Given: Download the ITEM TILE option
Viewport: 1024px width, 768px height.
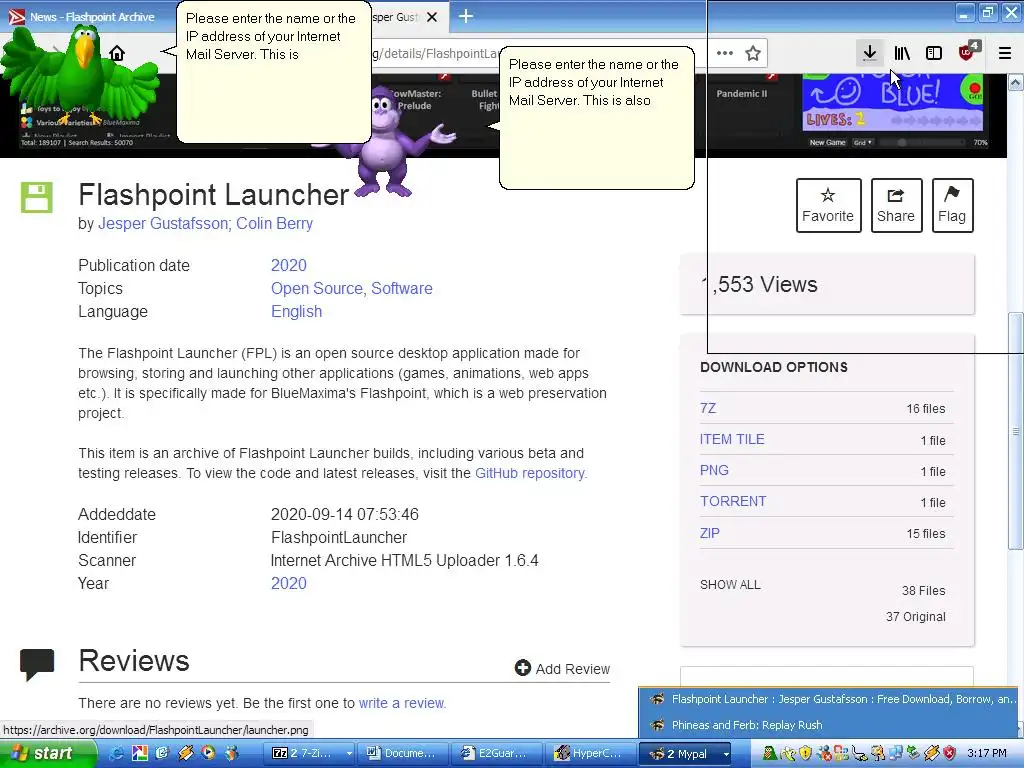Looking at the screenshot, I should pyautogui.click(x=732, y=440).
